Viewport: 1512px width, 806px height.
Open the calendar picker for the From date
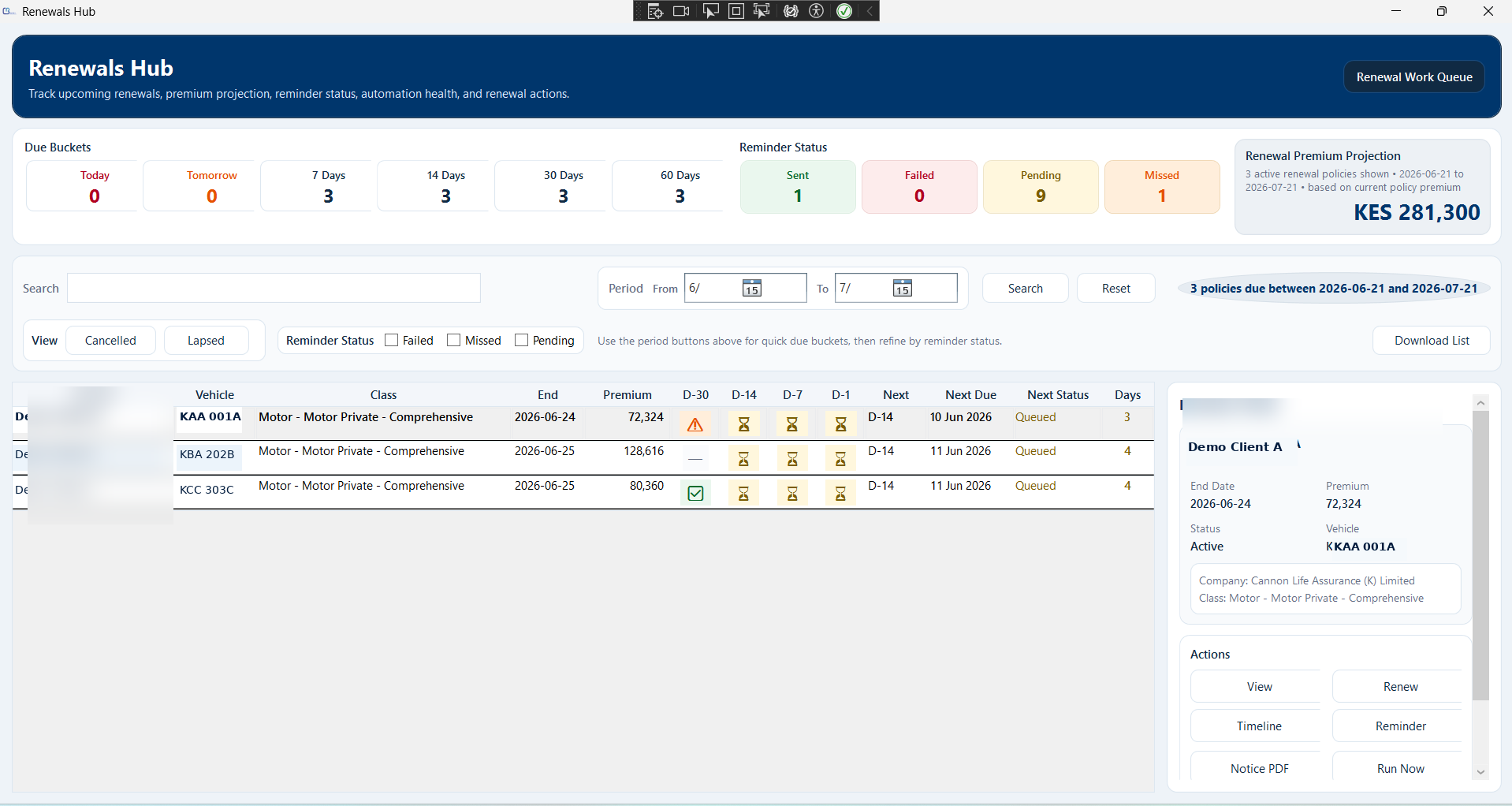(x=752, y=288)
